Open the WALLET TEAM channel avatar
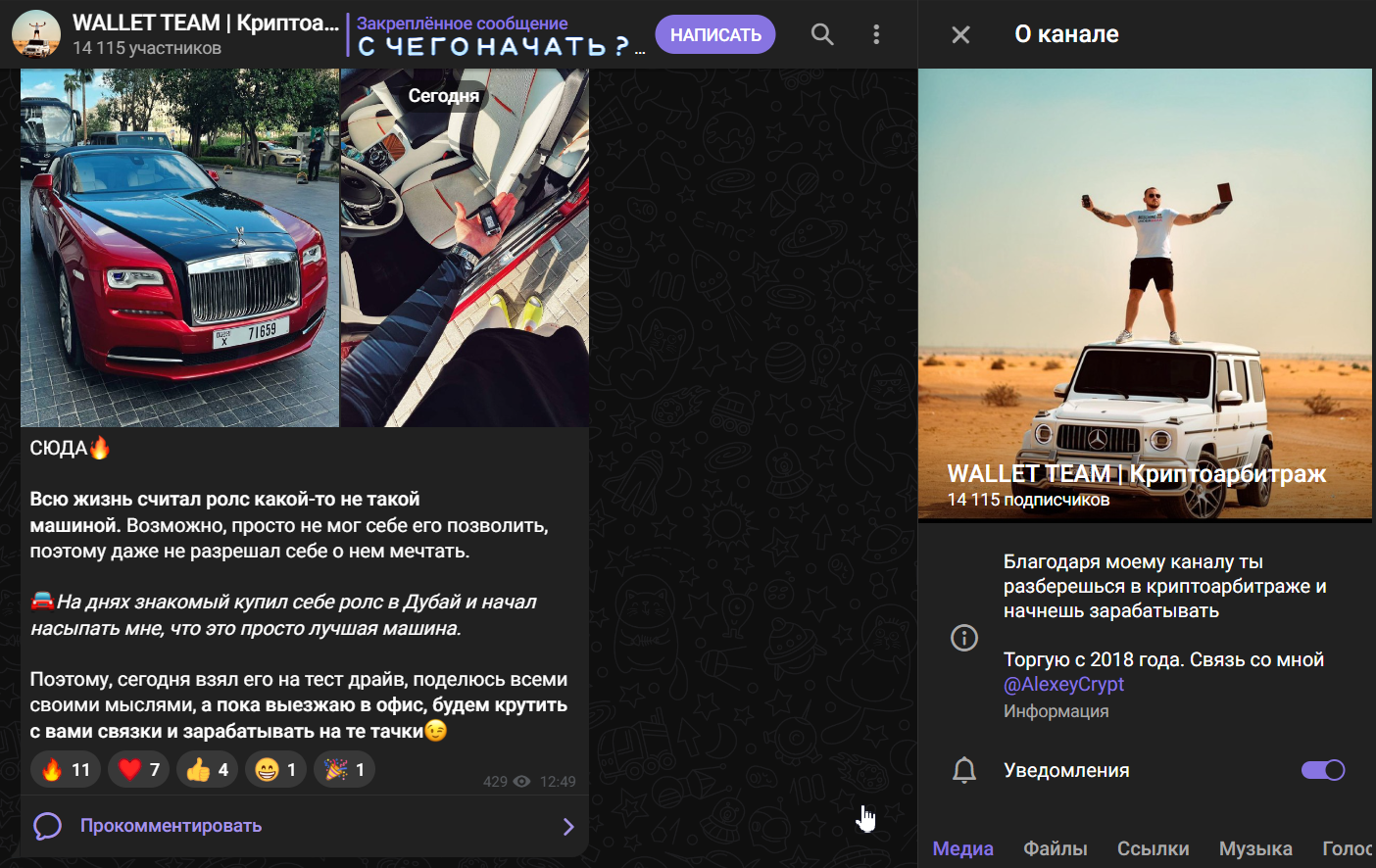 36,34
